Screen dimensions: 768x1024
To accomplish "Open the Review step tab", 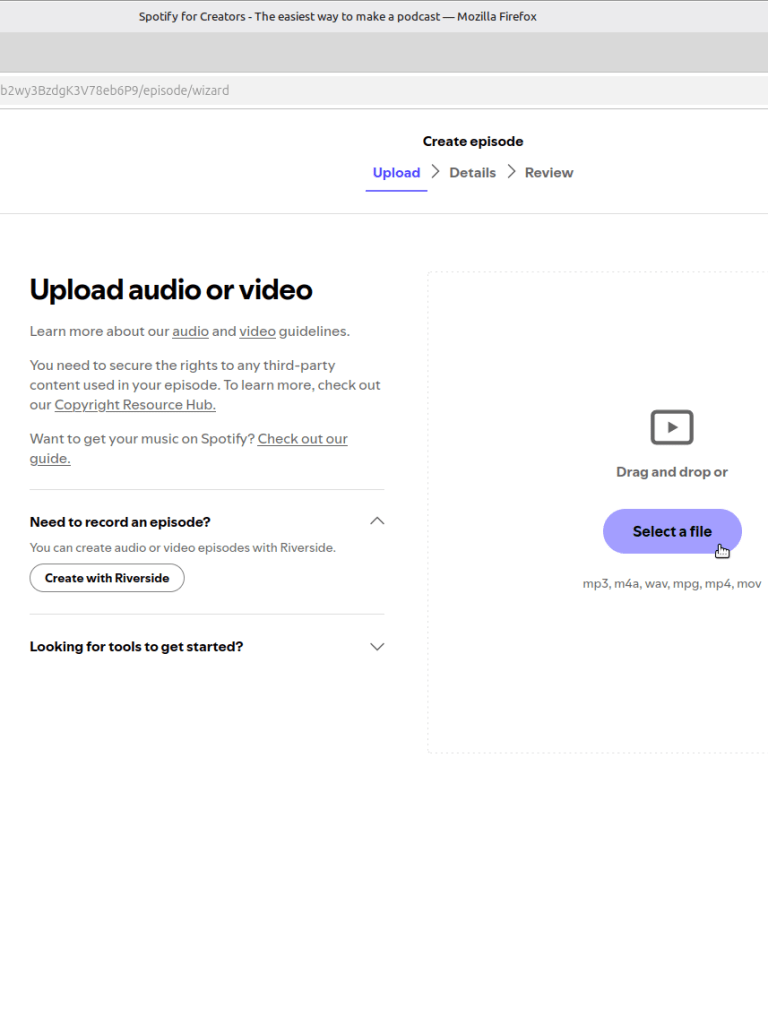I will [x=549, y=173].
